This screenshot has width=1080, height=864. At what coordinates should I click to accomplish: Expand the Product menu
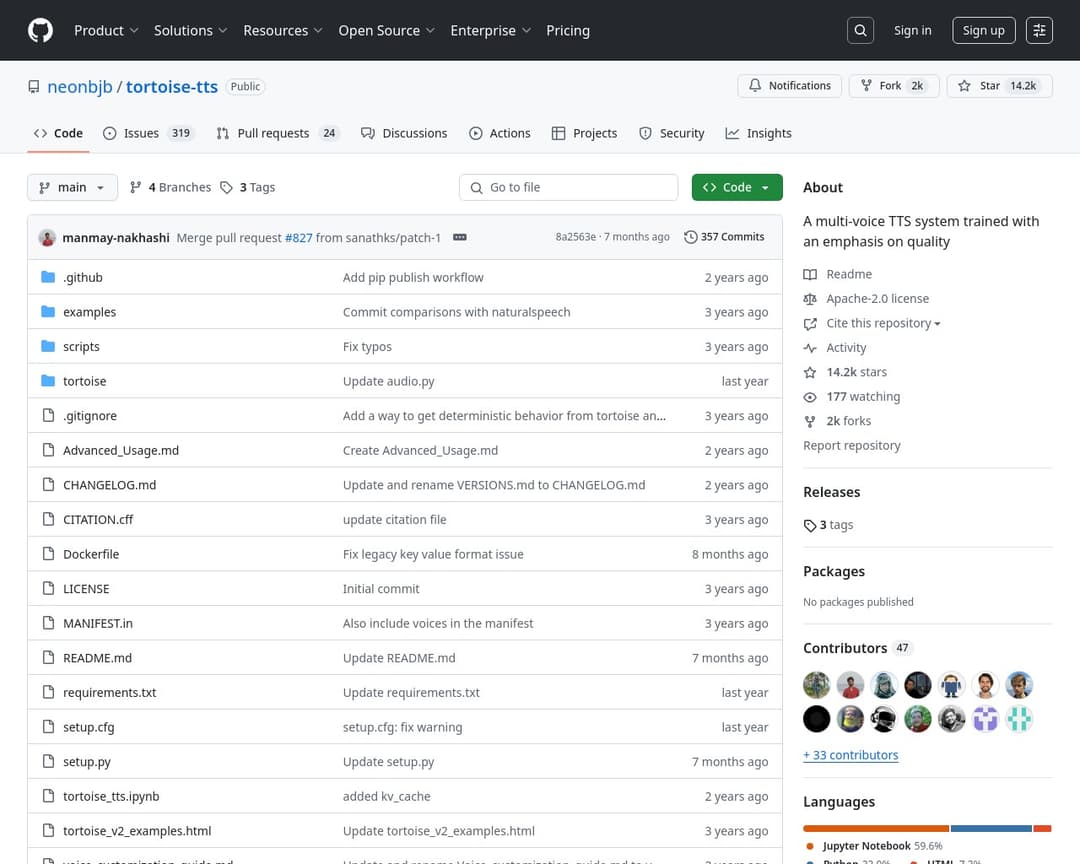(x=106, y=30)
